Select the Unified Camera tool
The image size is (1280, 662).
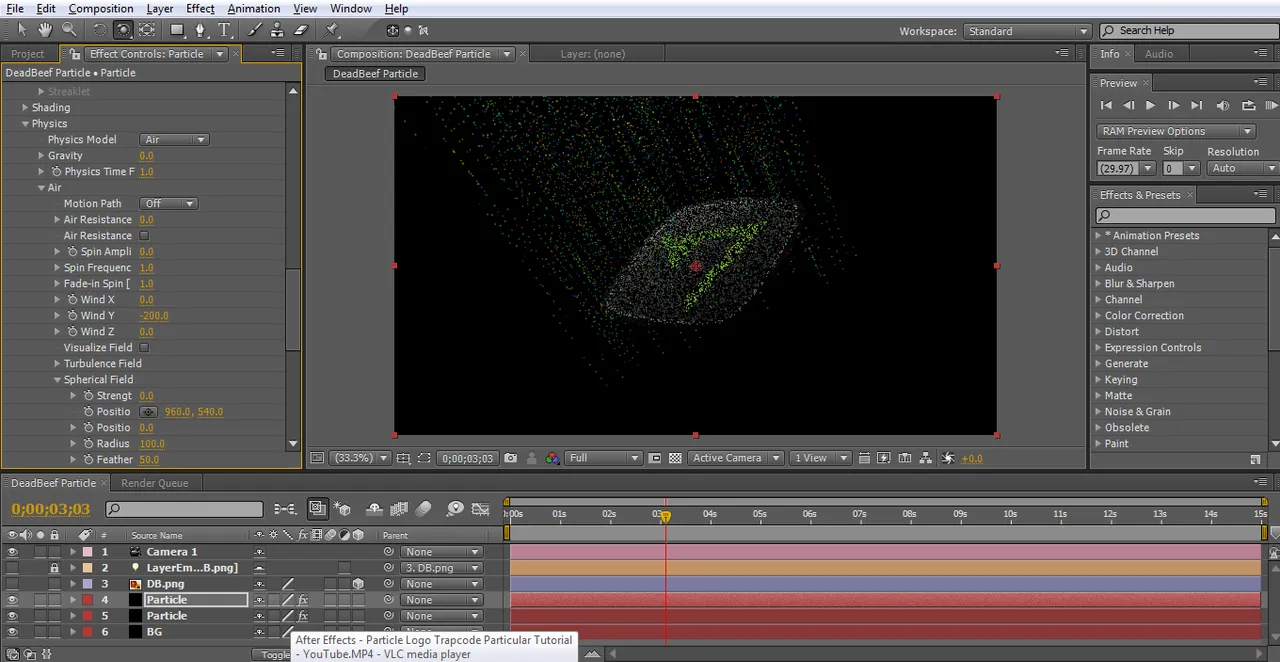122,30
